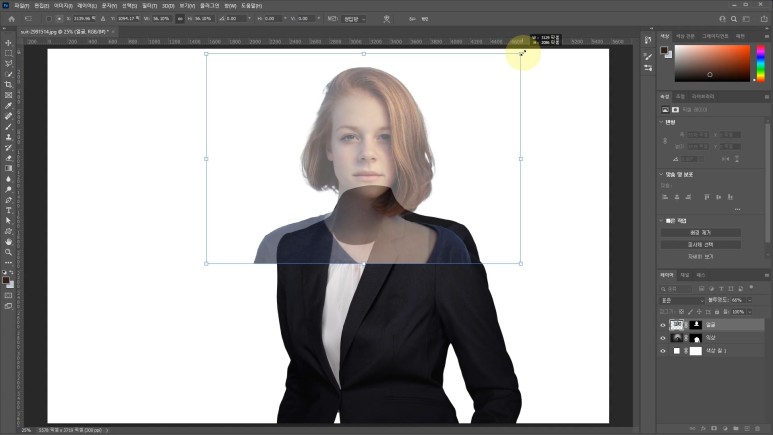
Task: Open the interpolation dropdown in options bar
Action: click(x=354, y=19)
